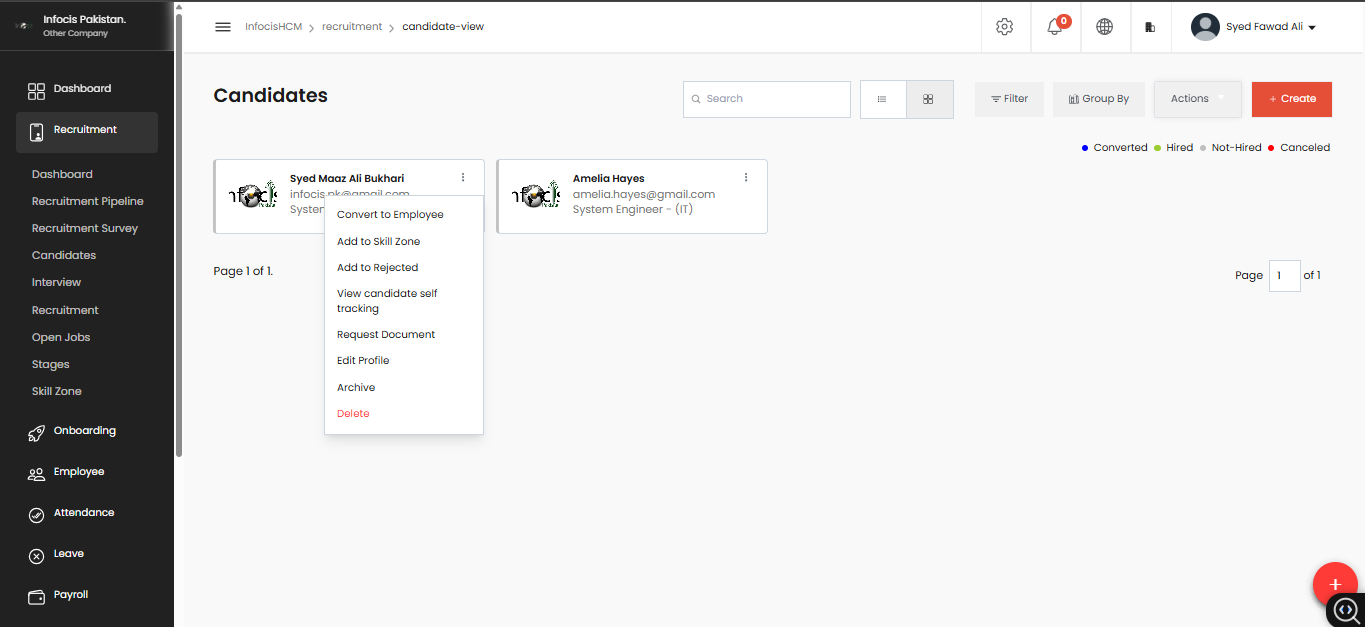This screenshot has height=627, width=1365.
Task: Open the settings gear icon
Action: coord(1004,27)
